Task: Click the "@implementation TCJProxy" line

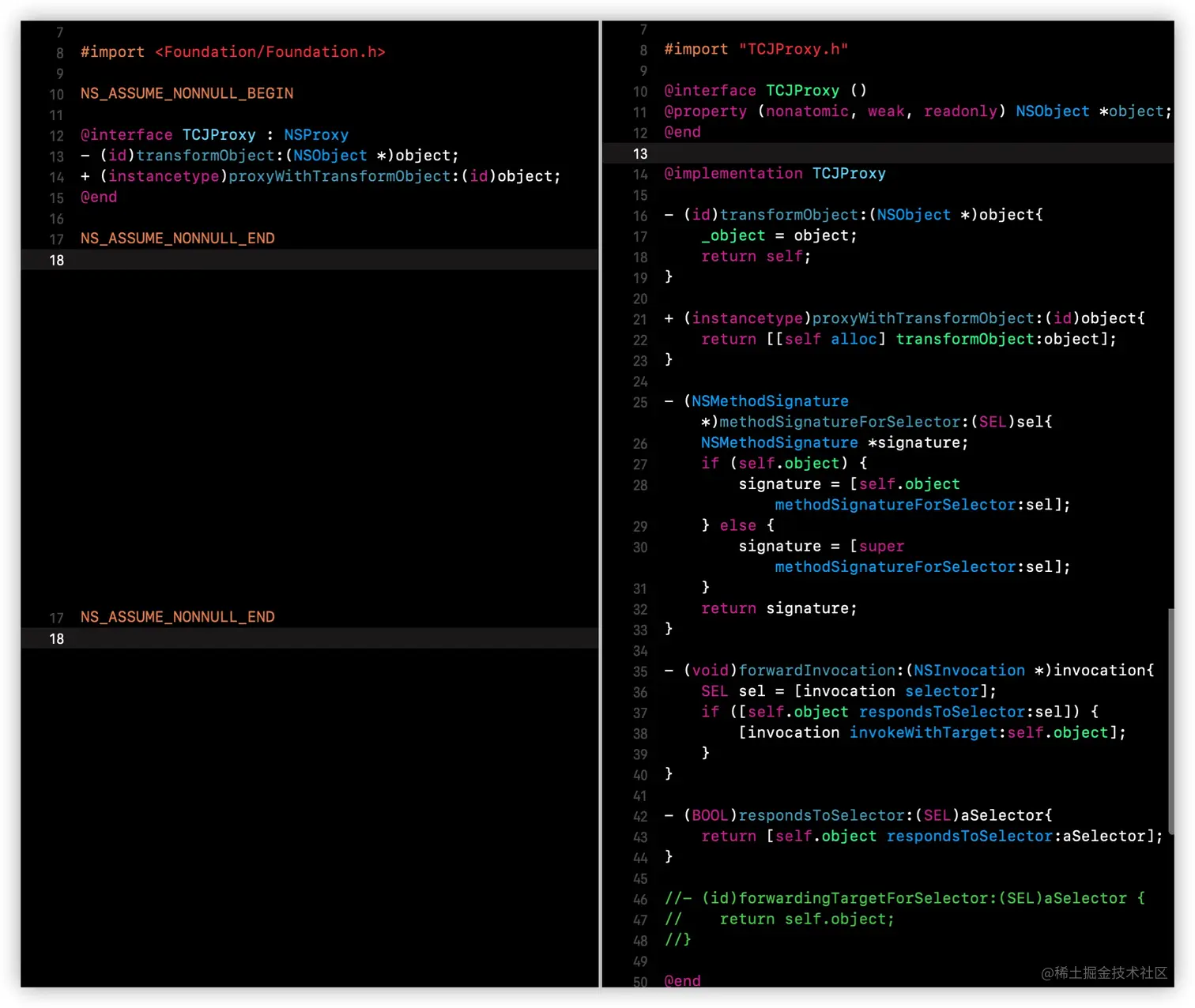Action: 775,173
